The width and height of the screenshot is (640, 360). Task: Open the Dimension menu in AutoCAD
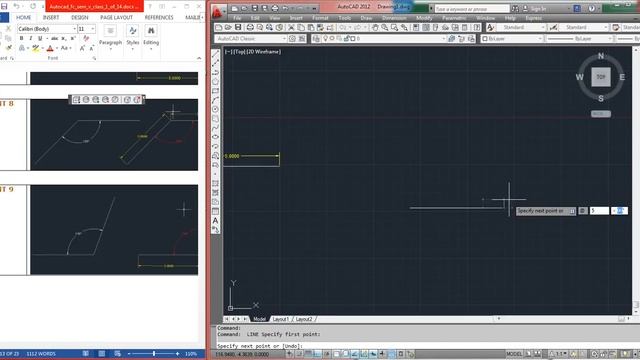tap(394, 18)
